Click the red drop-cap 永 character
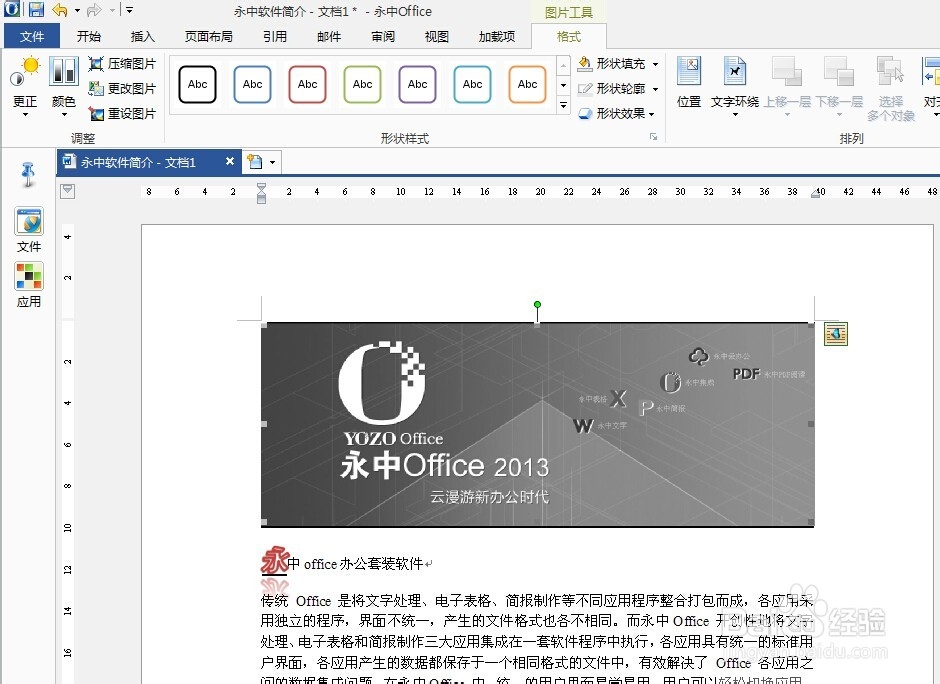Screen dimensions: 940x684 click(274, 562)
